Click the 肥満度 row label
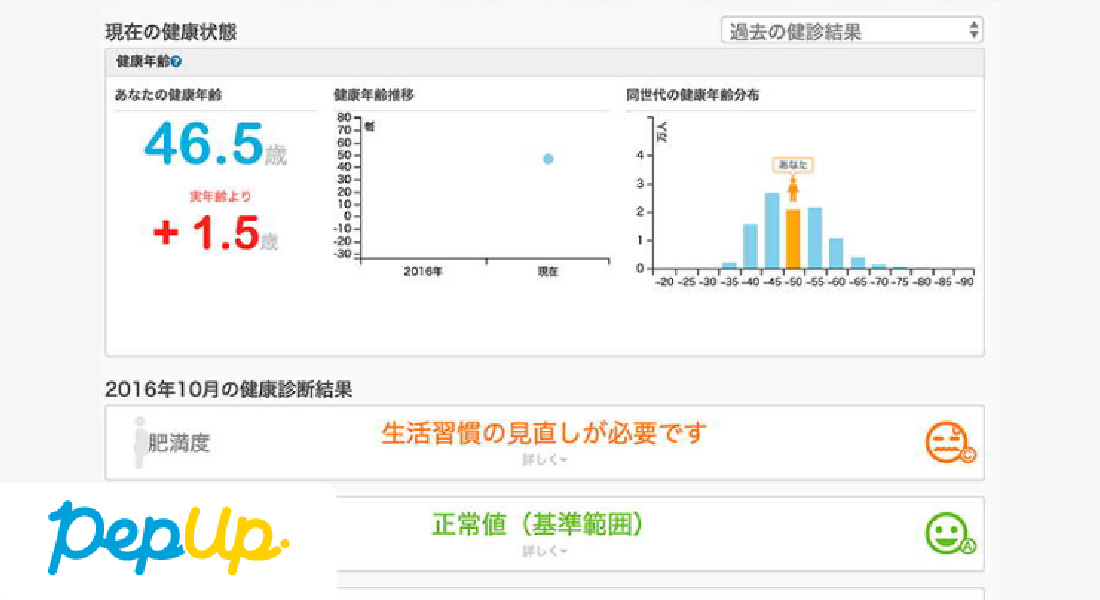1100x600 pixels. pos(179,444)
